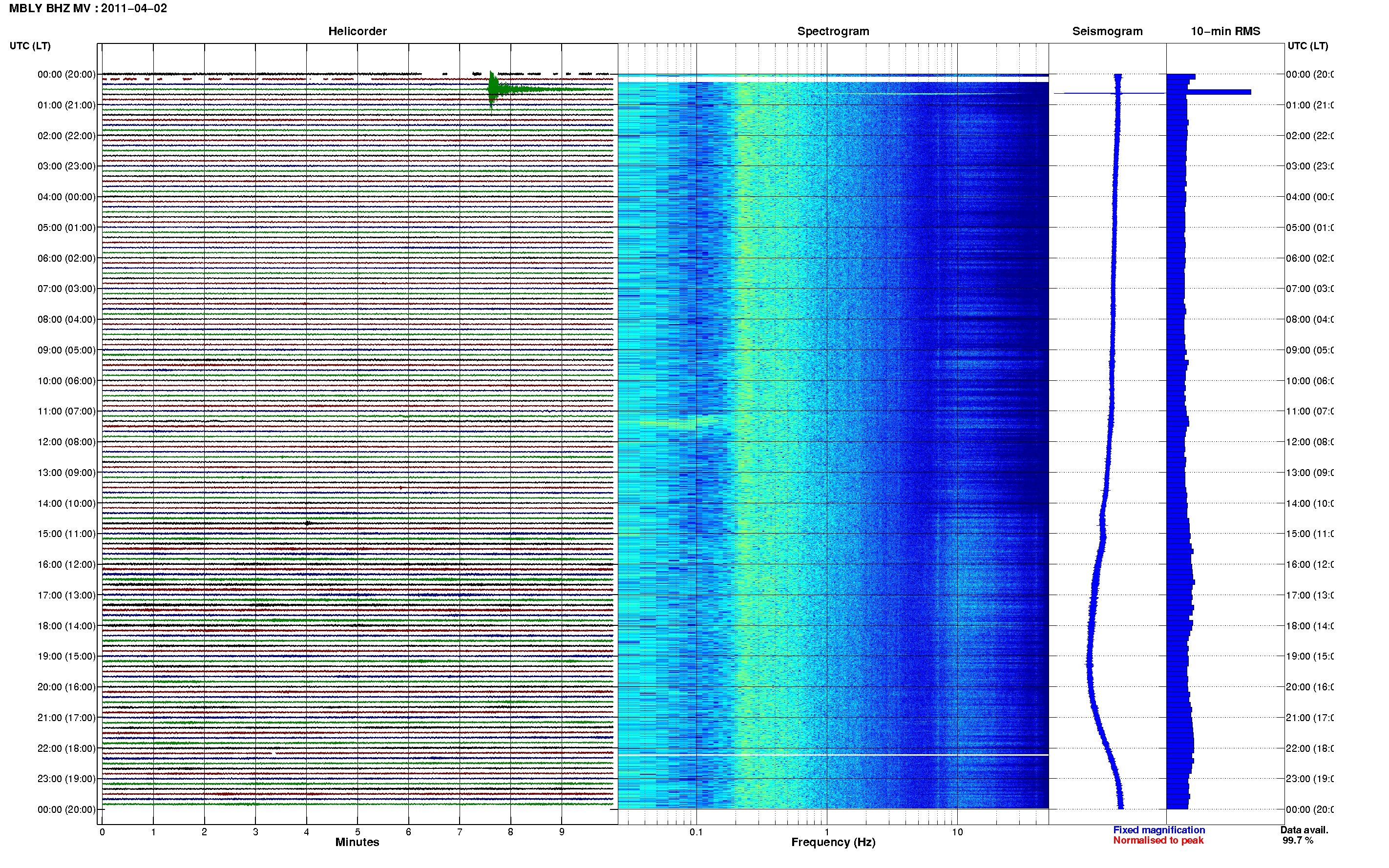Image resolution: width=1389 pixels, height=868 pixels.
Task: Click the left time label '15:00 (11:00)'
Action: tap(66, 534)
